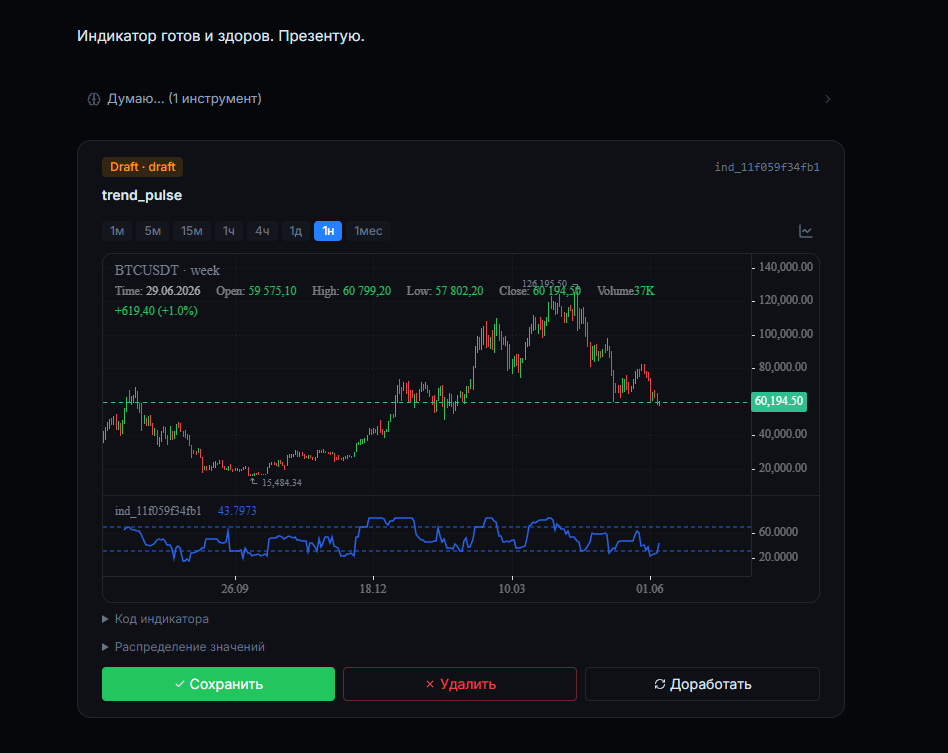Click the 60.0000 indicator axis label
This screenshot has width=948, height=753.
coord(778,532)
